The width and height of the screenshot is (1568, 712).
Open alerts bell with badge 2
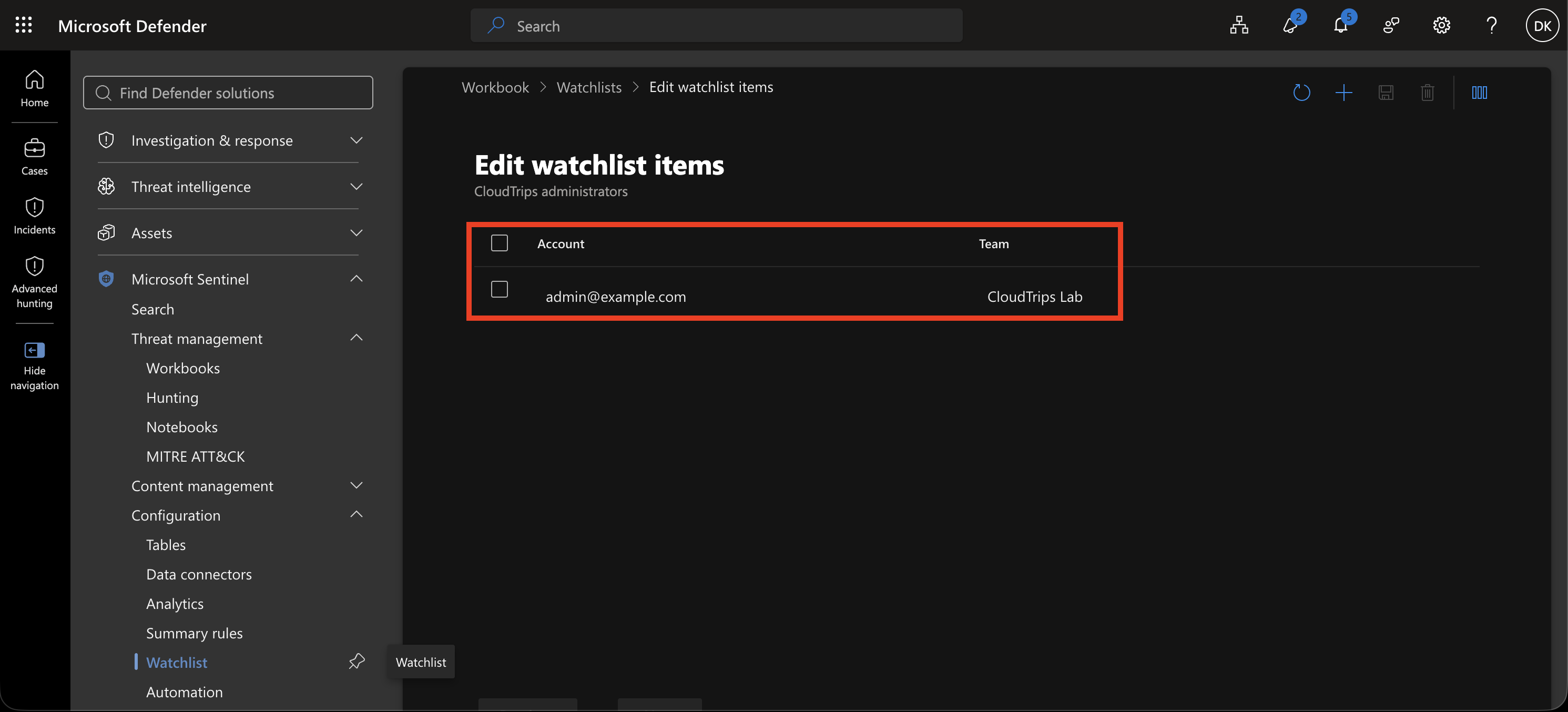1290,26
